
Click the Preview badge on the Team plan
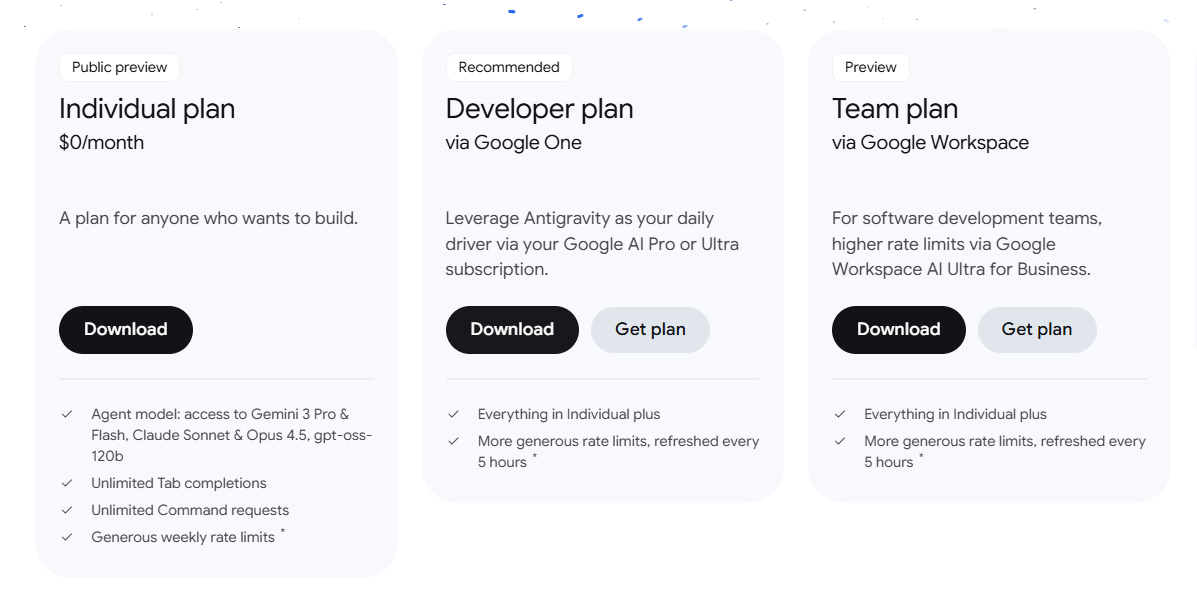(870, 68)
